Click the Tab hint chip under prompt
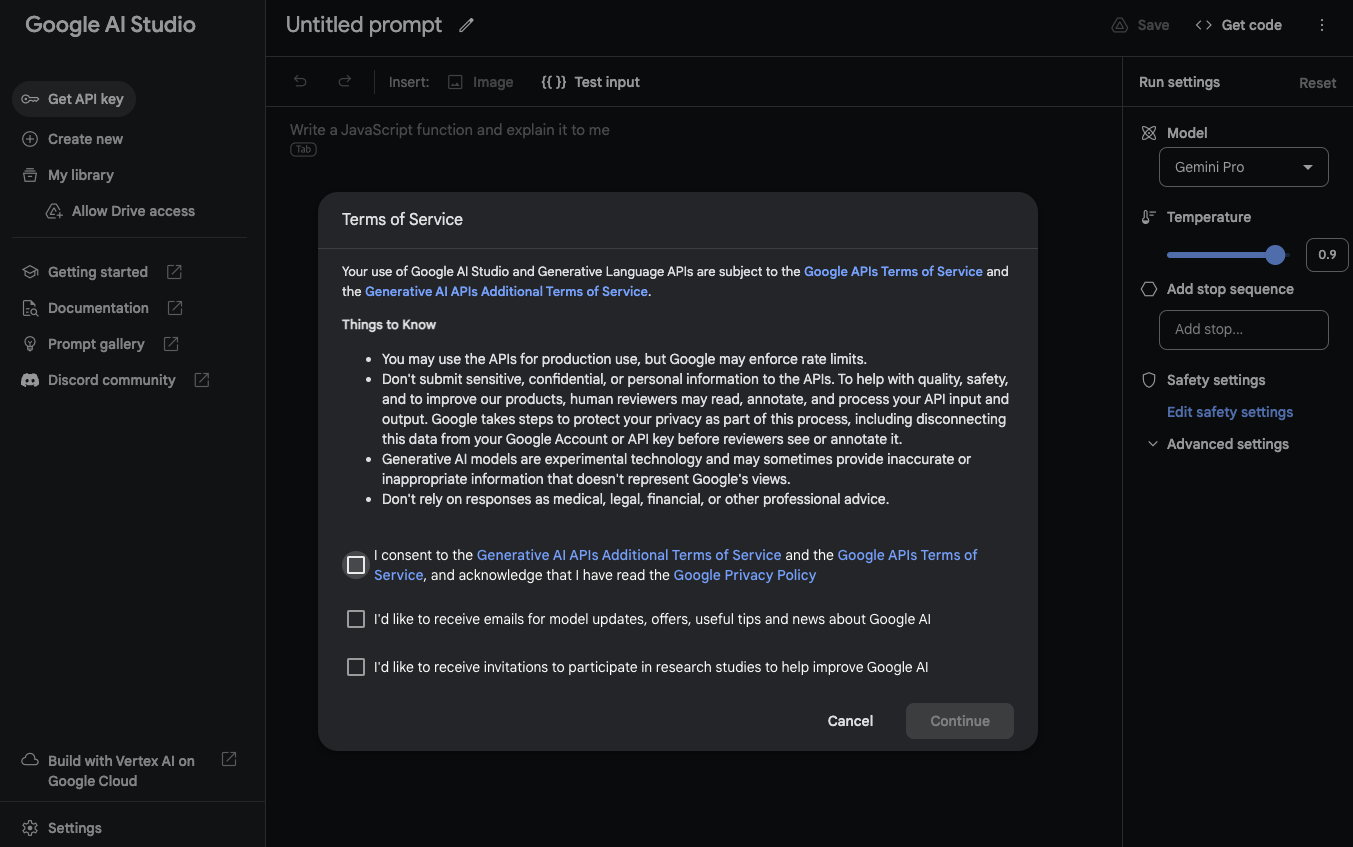1353x847 pixels. pyautogui.click(x=303, y=150)
